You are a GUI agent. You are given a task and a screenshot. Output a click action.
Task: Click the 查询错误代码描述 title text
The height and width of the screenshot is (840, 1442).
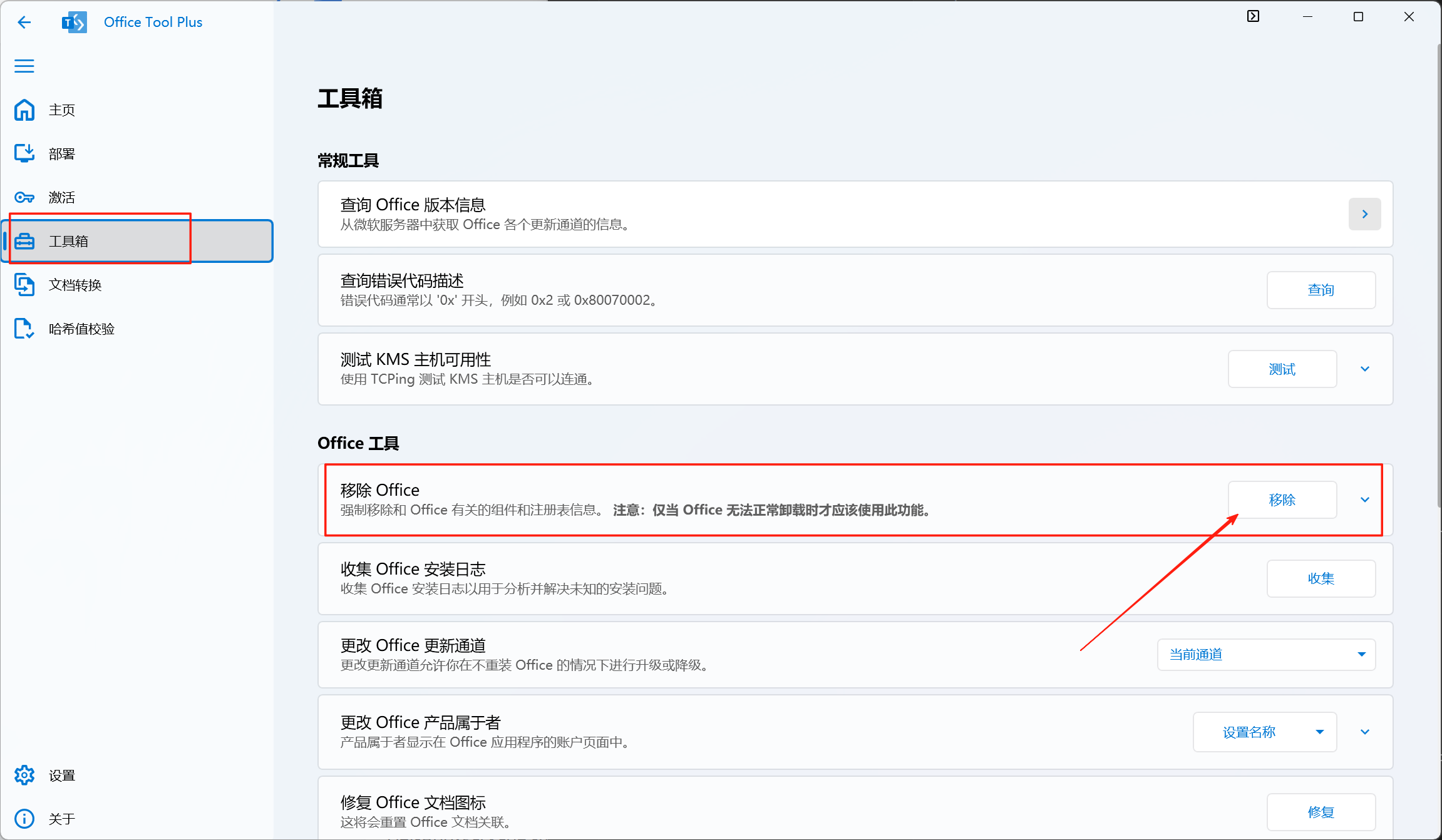point(402,280)
